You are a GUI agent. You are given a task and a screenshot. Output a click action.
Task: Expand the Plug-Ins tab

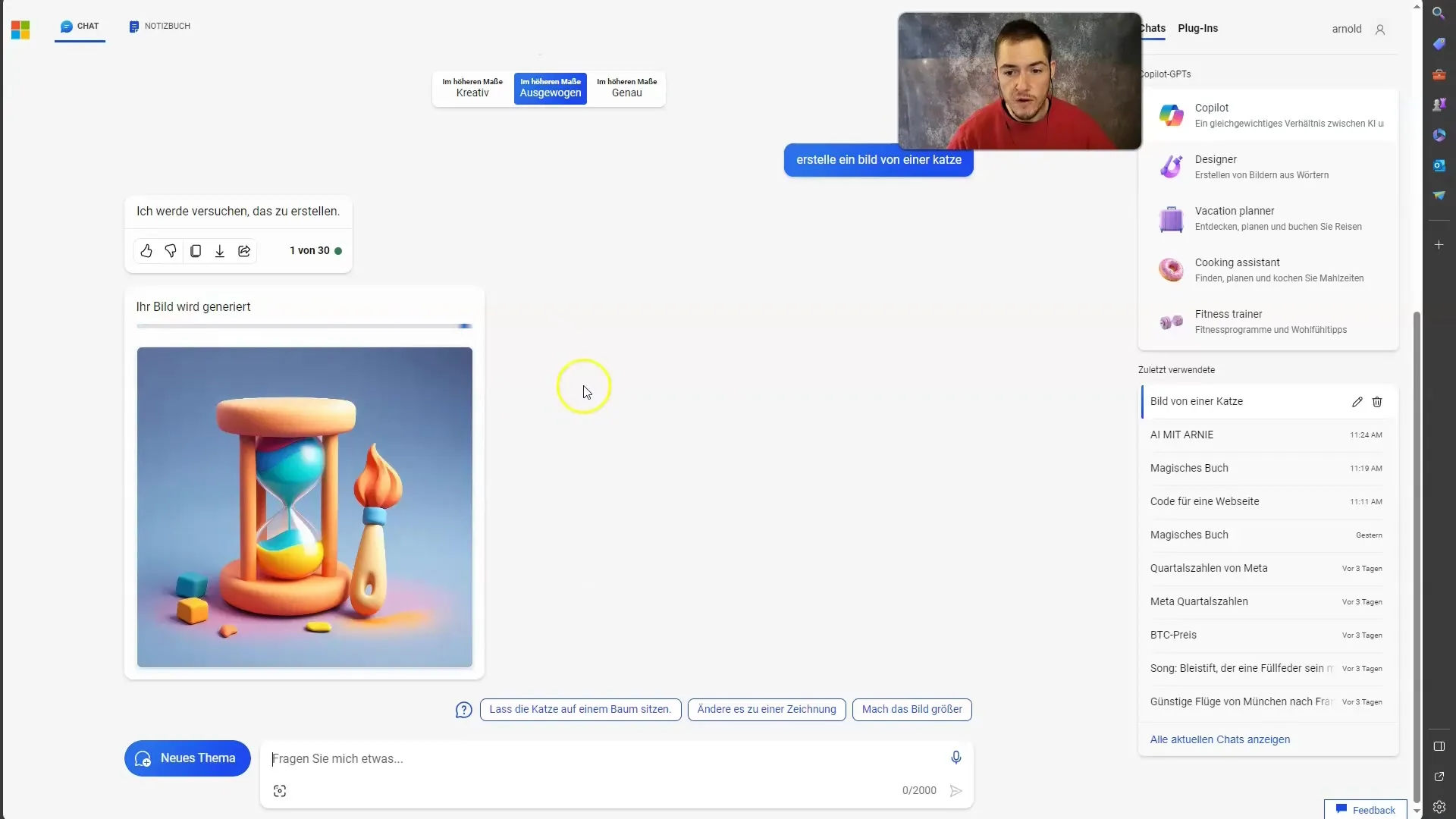tap(1198, 28)
